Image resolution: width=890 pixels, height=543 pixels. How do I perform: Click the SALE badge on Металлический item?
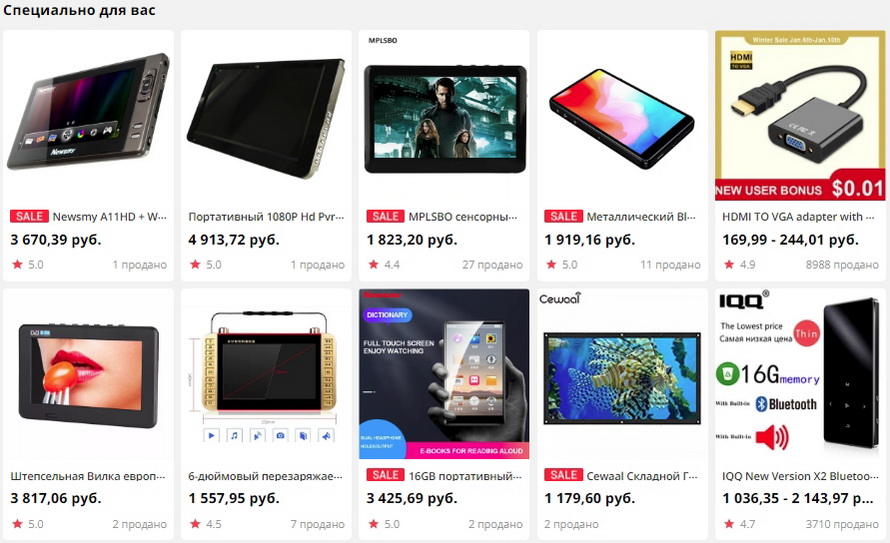coord(564,216)
